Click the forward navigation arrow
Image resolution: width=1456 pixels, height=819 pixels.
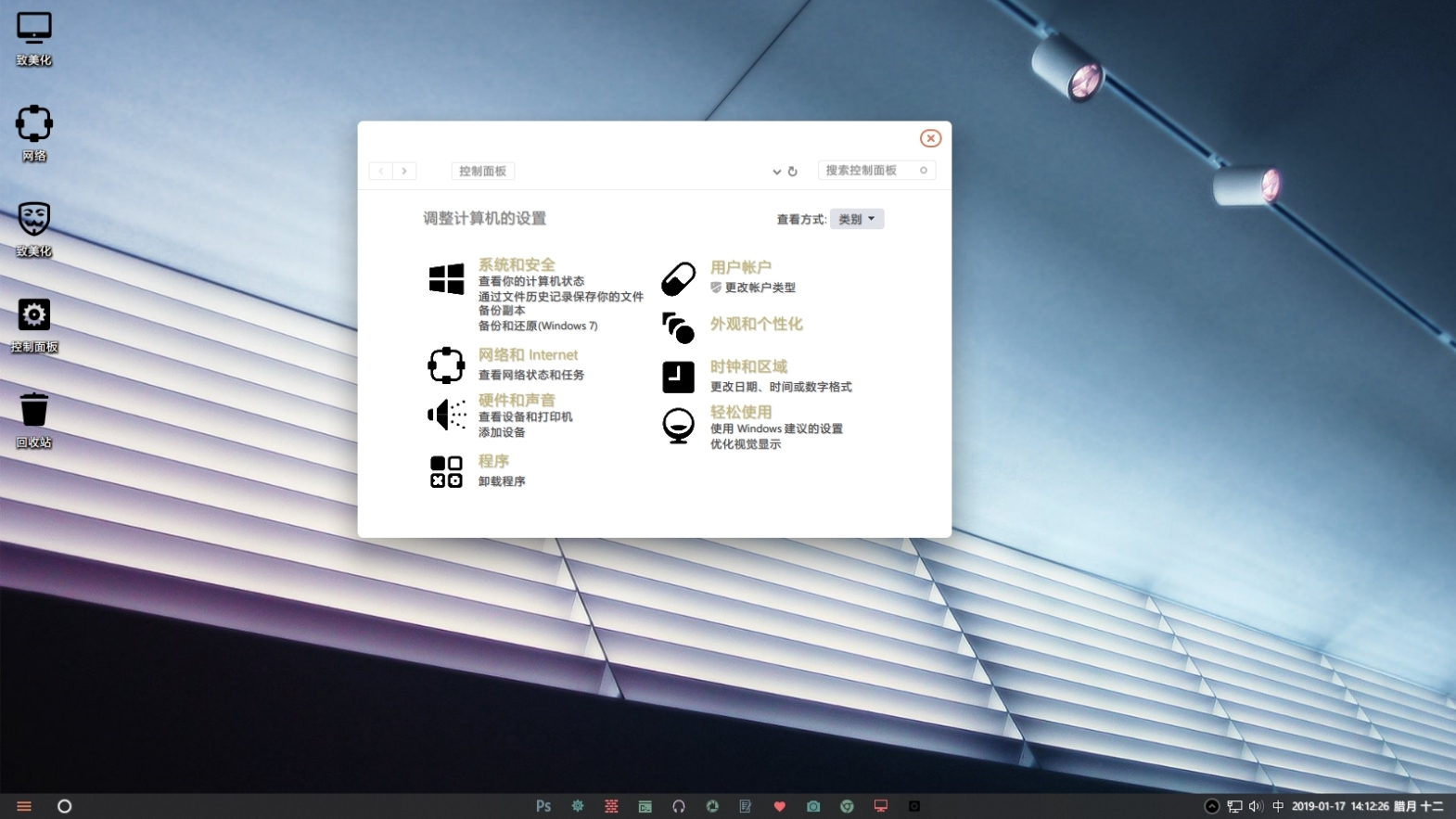pyautogui.click(x=404, y=171)
